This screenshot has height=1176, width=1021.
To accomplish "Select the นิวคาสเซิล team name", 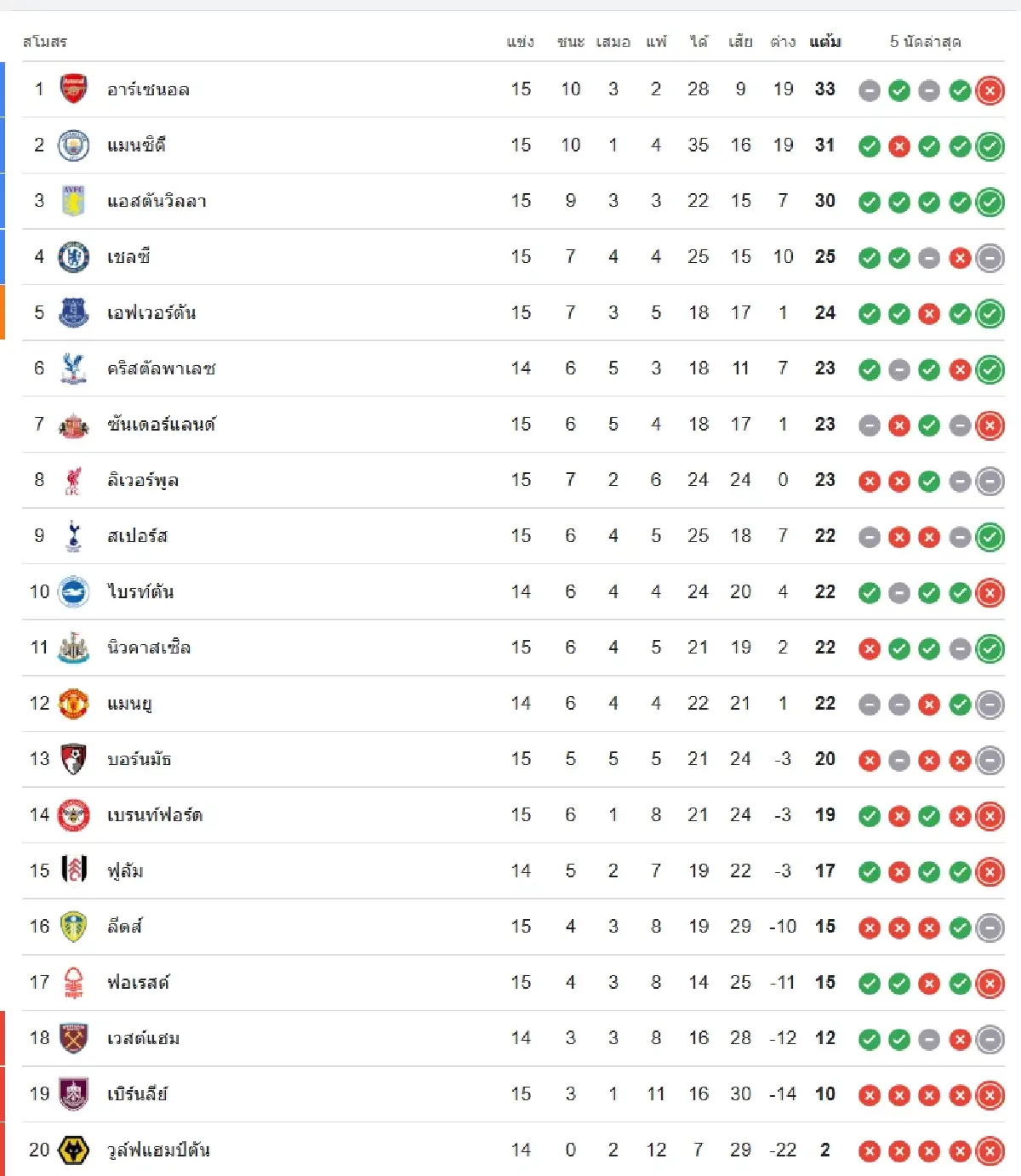I will click(x=149, y=648).
